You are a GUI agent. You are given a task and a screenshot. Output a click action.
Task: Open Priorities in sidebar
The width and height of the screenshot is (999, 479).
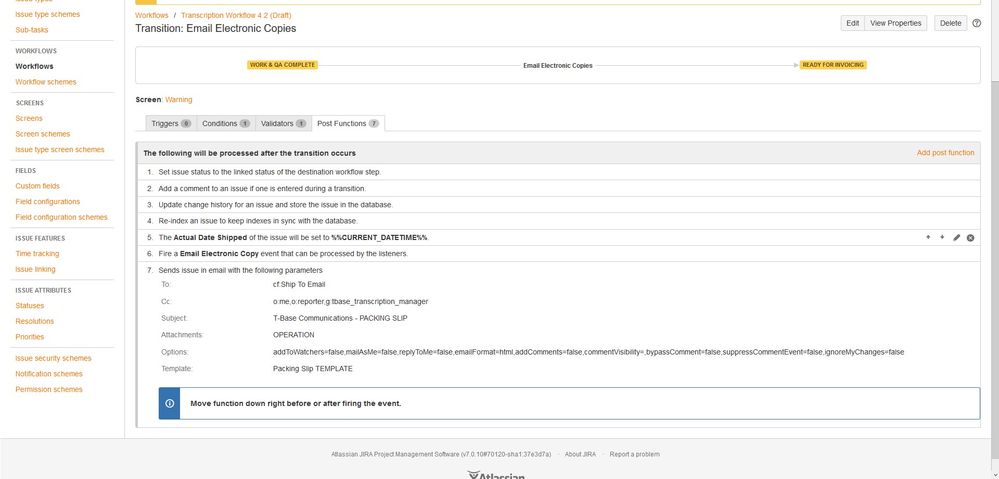(30, 337)
